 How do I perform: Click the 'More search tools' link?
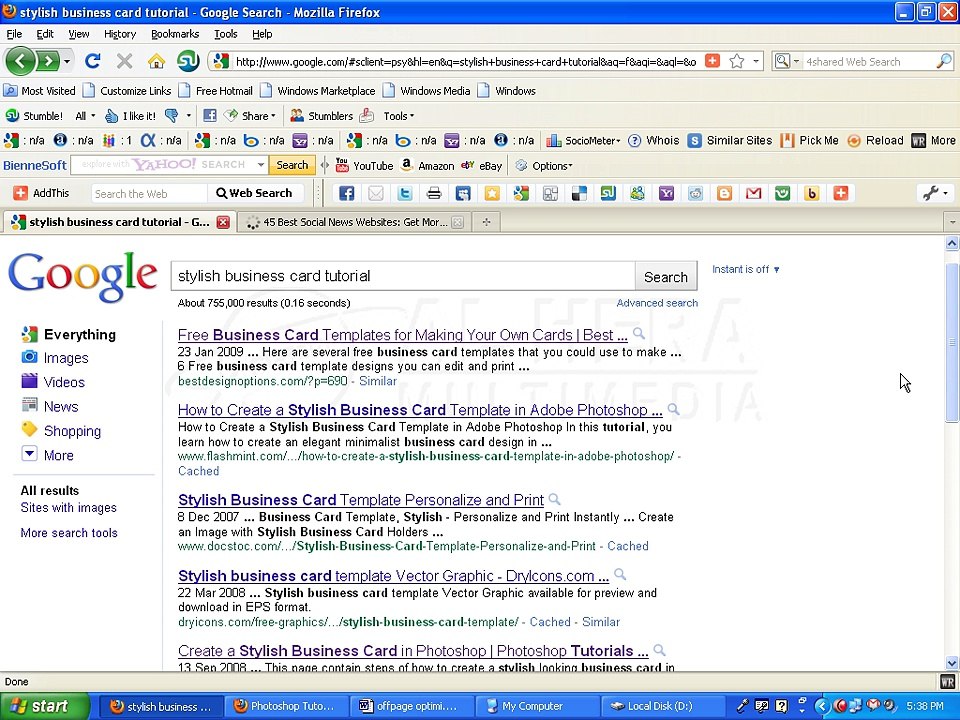point(69,533)
